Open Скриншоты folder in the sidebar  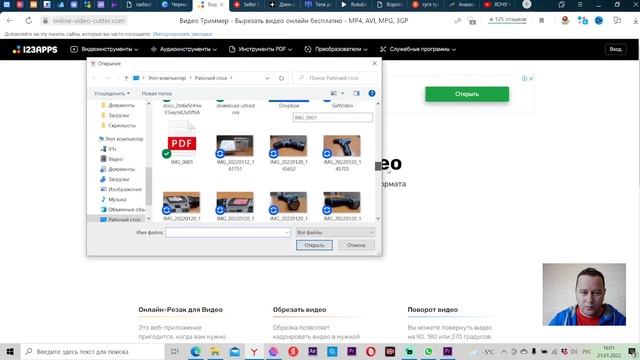118,125
